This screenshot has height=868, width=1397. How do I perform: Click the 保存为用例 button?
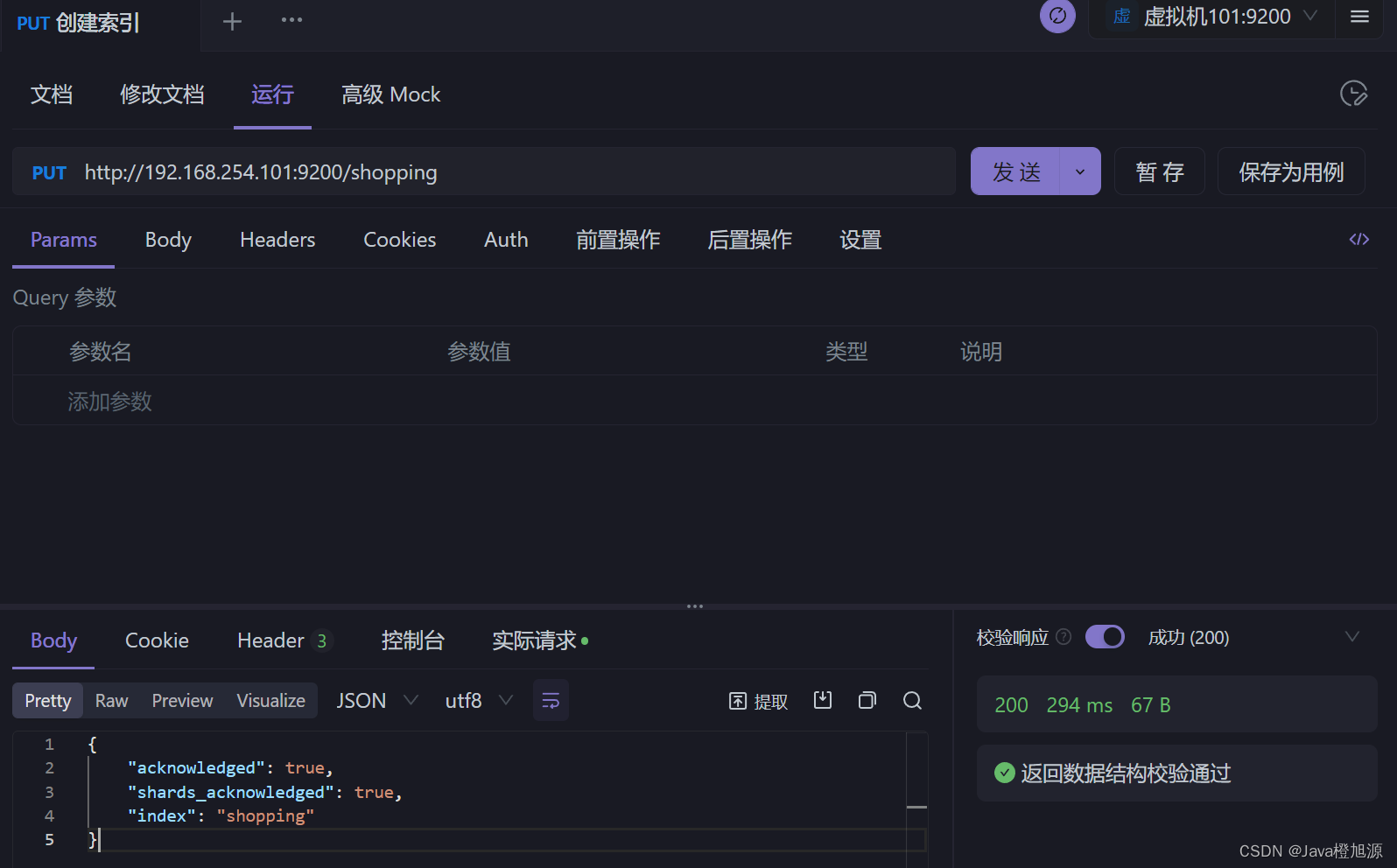(1291, 171)
